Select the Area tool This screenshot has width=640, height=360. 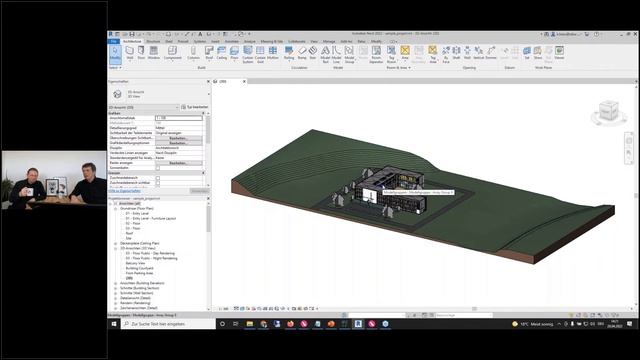(404, 53)
